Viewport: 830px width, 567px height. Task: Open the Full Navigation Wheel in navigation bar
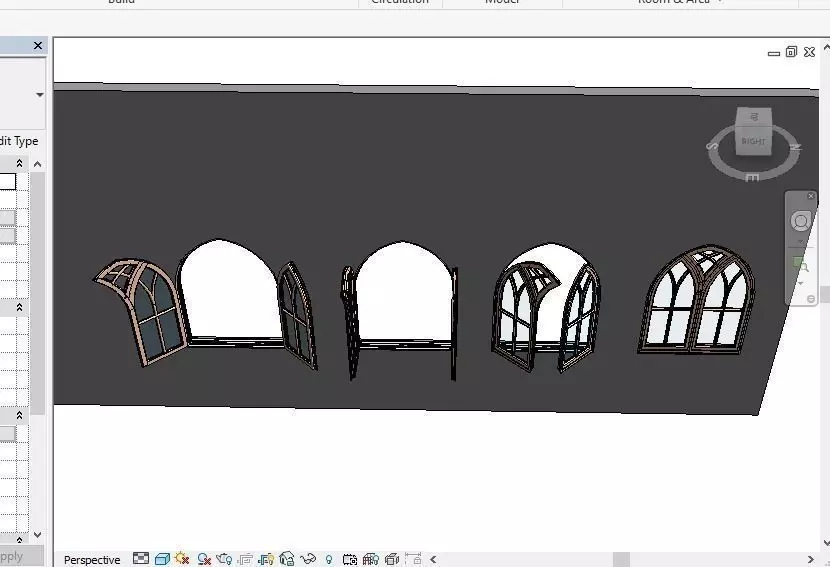click(800, 221)
